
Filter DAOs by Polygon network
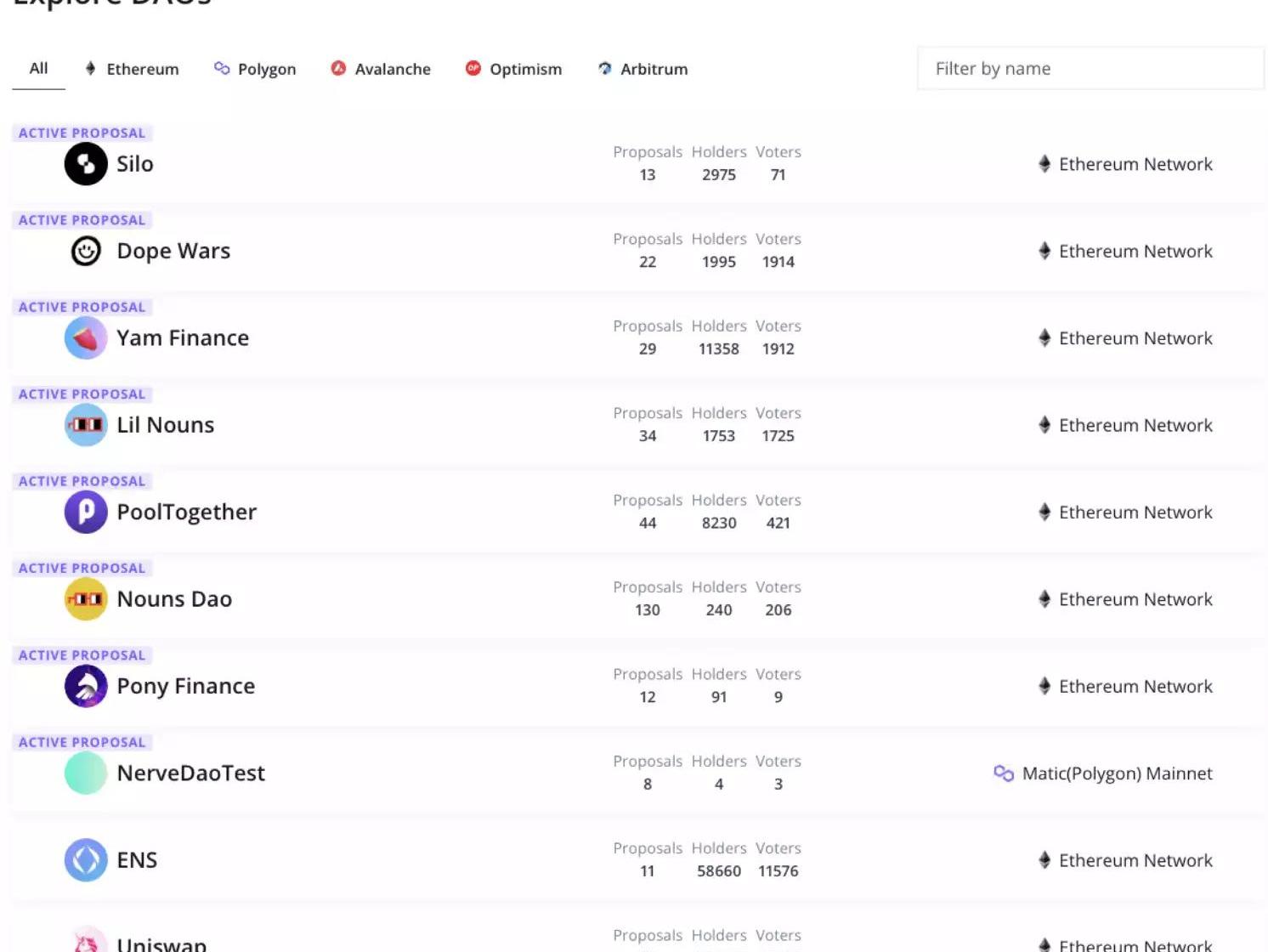[x=255, y=69]
